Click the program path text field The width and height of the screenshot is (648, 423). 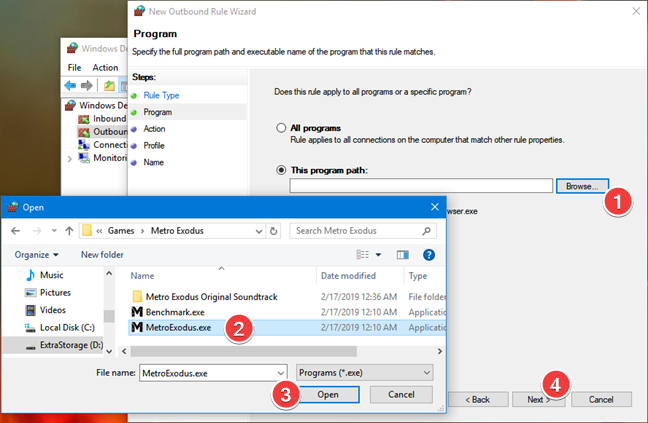click(x=421, y=185)
